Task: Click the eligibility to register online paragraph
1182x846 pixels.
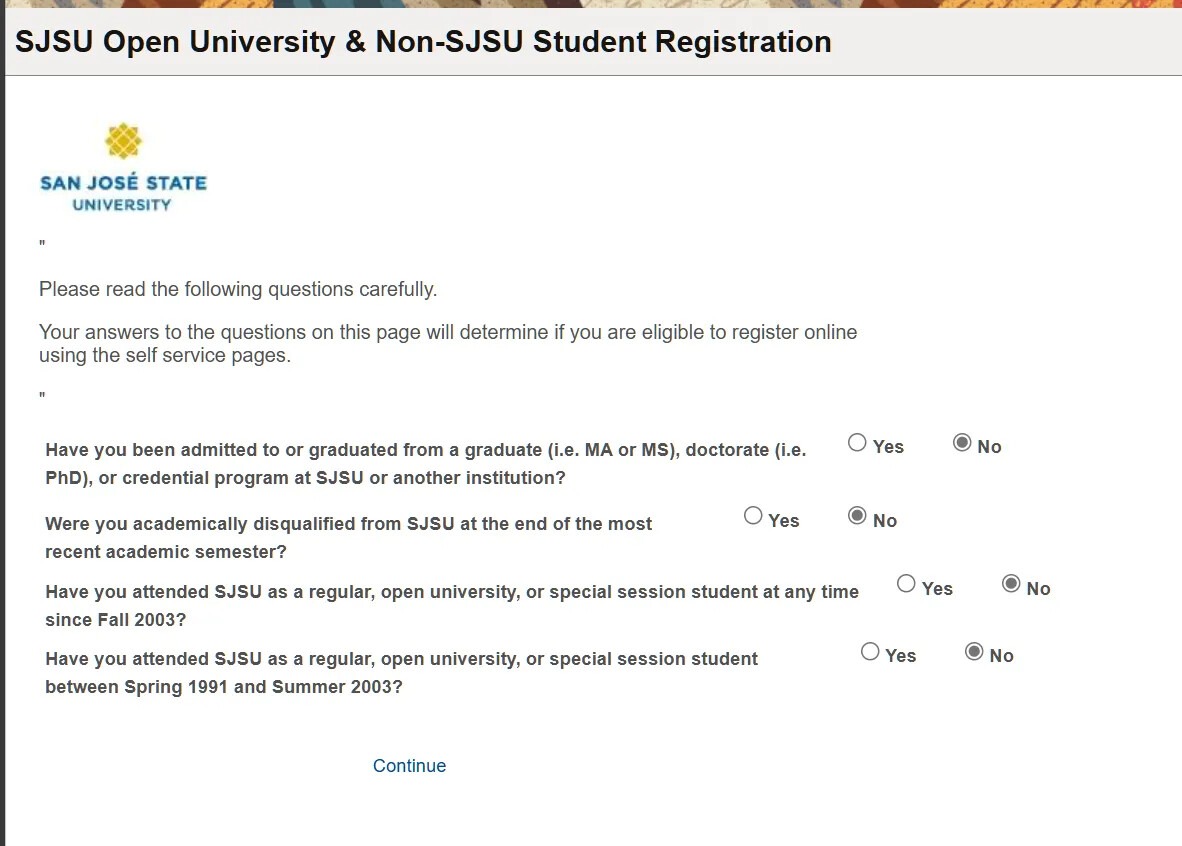Action: (x=447, y=343)
